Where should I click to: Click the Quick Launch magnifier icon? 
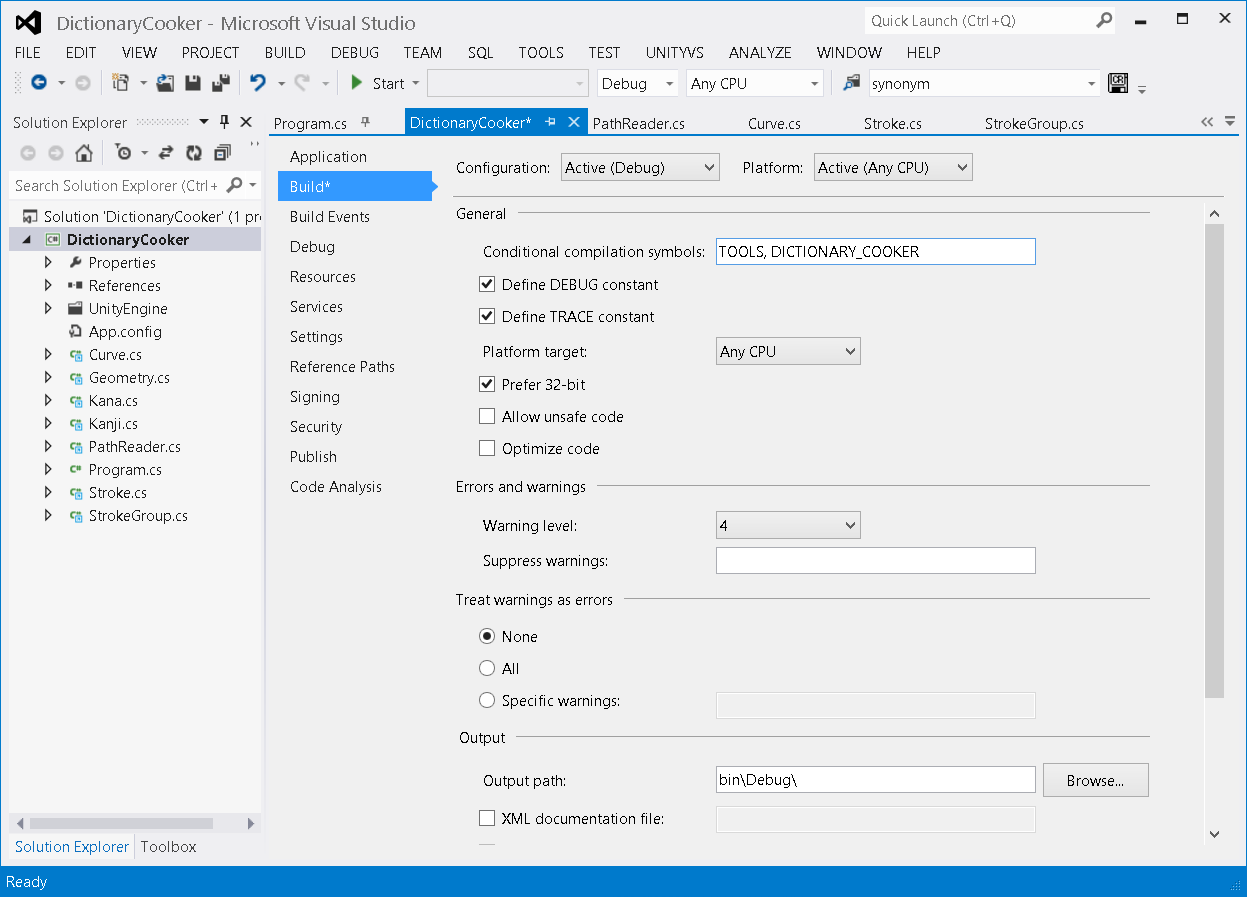click(x=1104, y=20)
